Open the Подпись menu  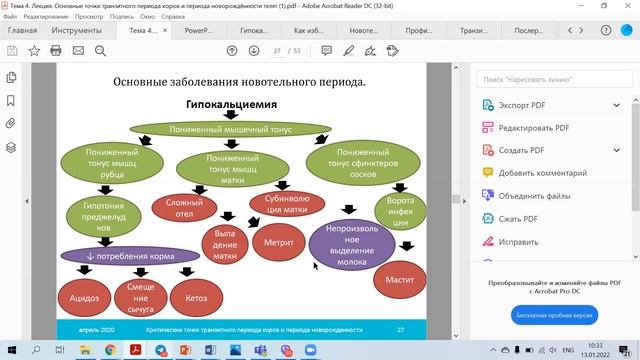pos(122,17)
